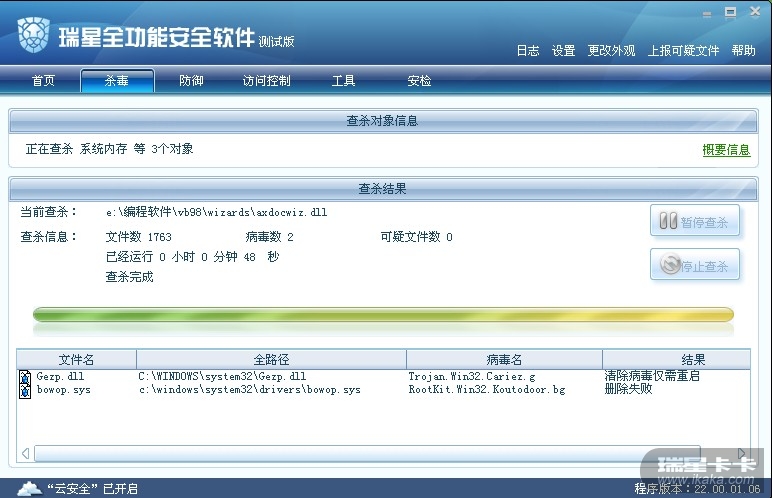This screenshot has height=498, width=772.
Task: Open 设置 settings
Action: pyautogui.click(x=563, y=51)
